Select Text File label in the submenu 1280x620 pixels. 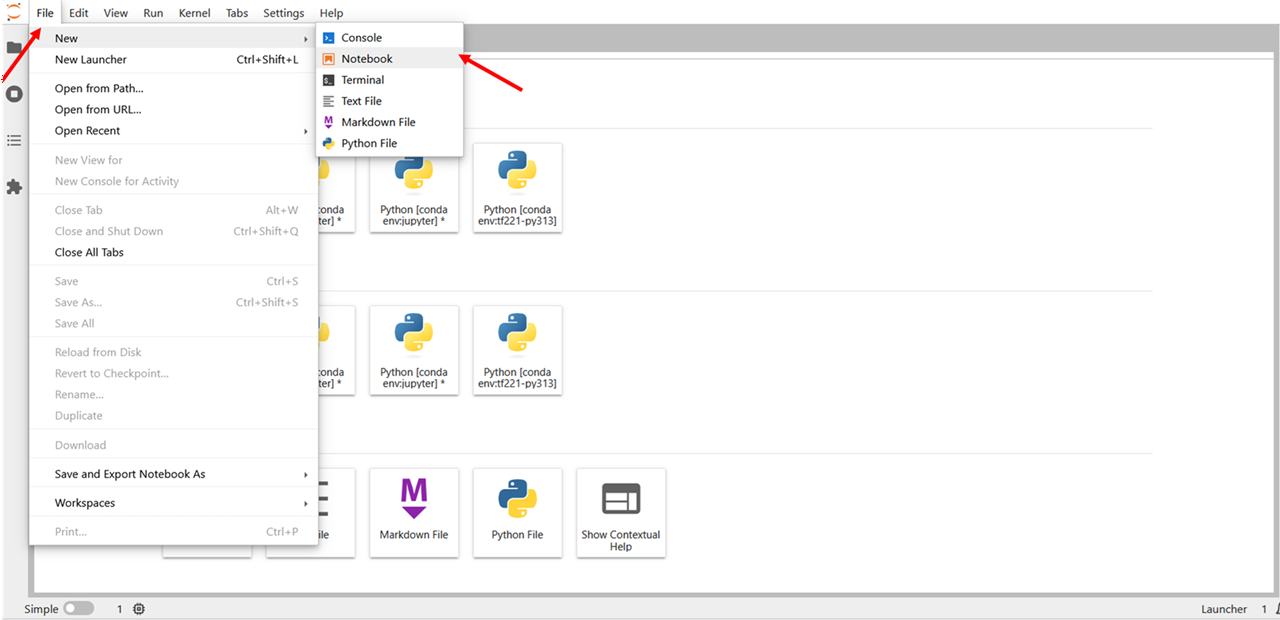[362, 101]
